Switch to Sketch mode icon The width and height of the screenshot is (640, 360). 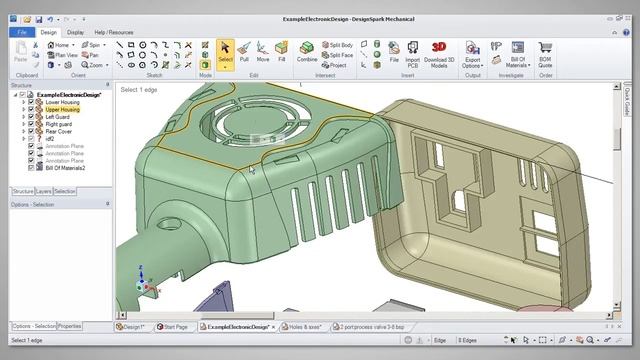coord(205,44)
